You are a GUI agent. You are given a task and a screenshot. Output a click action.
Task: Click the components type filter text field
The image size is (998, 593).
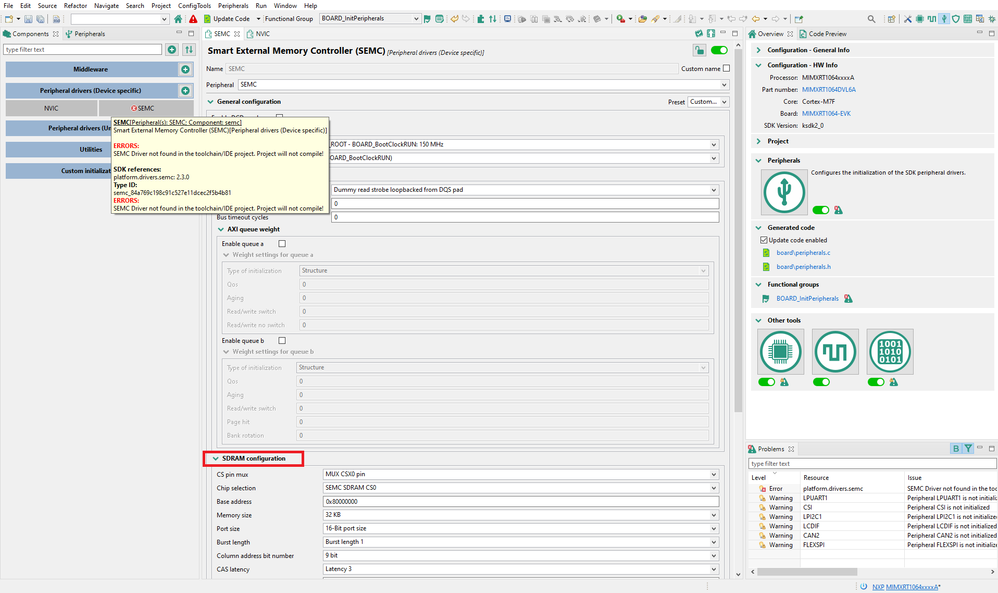point(83,50)
